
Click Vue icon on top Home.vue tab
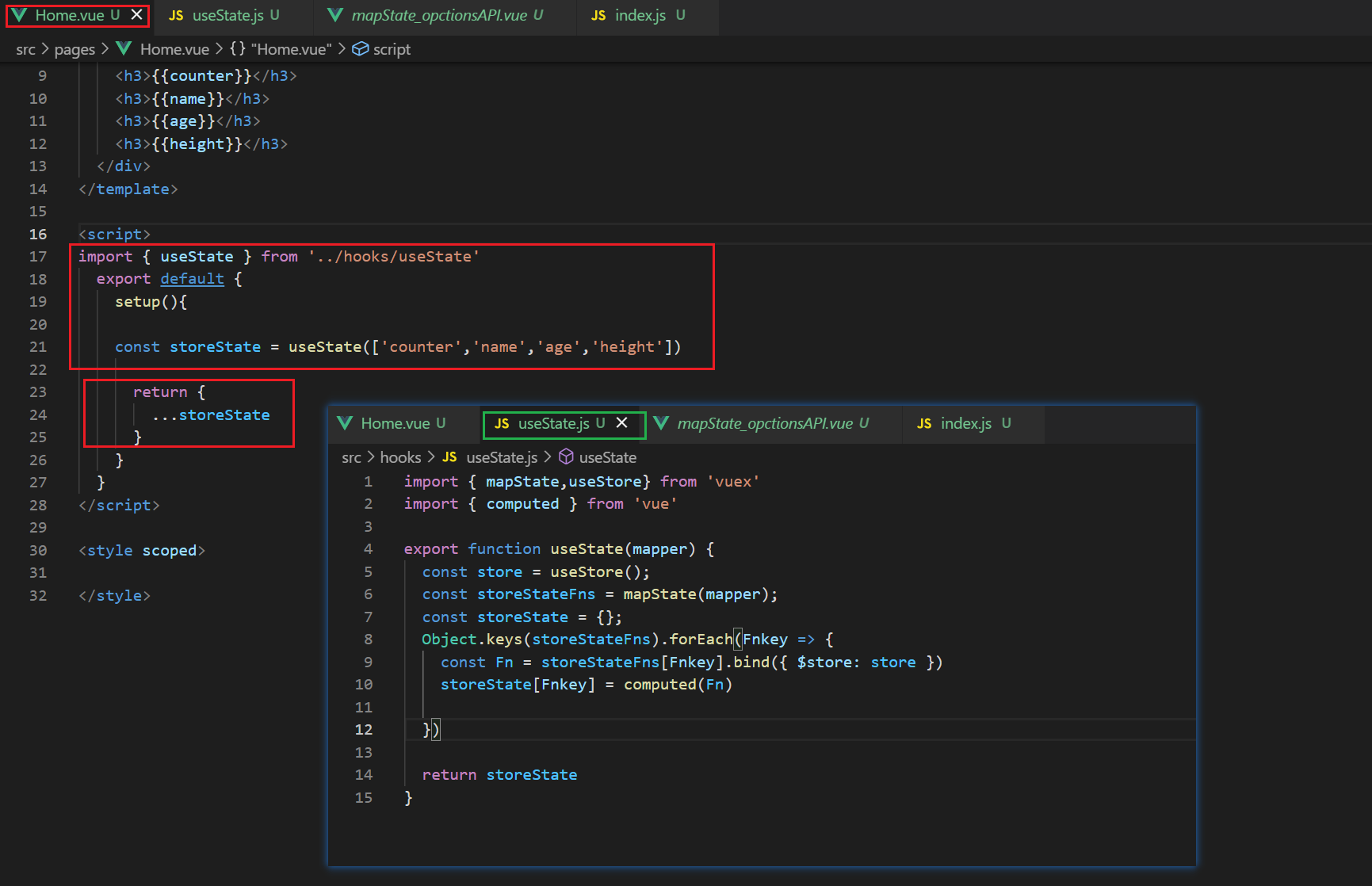(19, 15)
